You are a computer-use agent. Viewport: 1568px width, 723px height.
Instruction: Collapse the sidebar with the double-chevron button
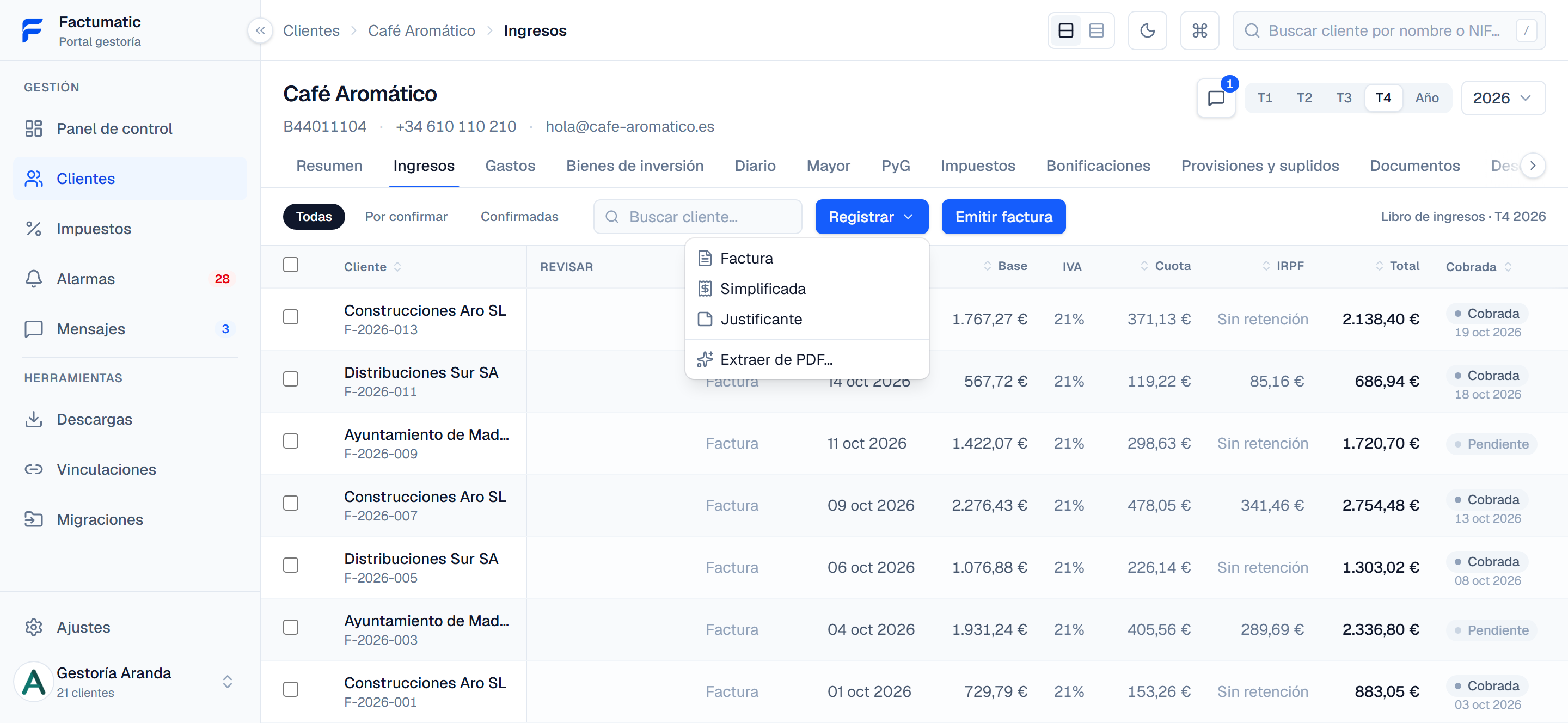click(260, 30)
